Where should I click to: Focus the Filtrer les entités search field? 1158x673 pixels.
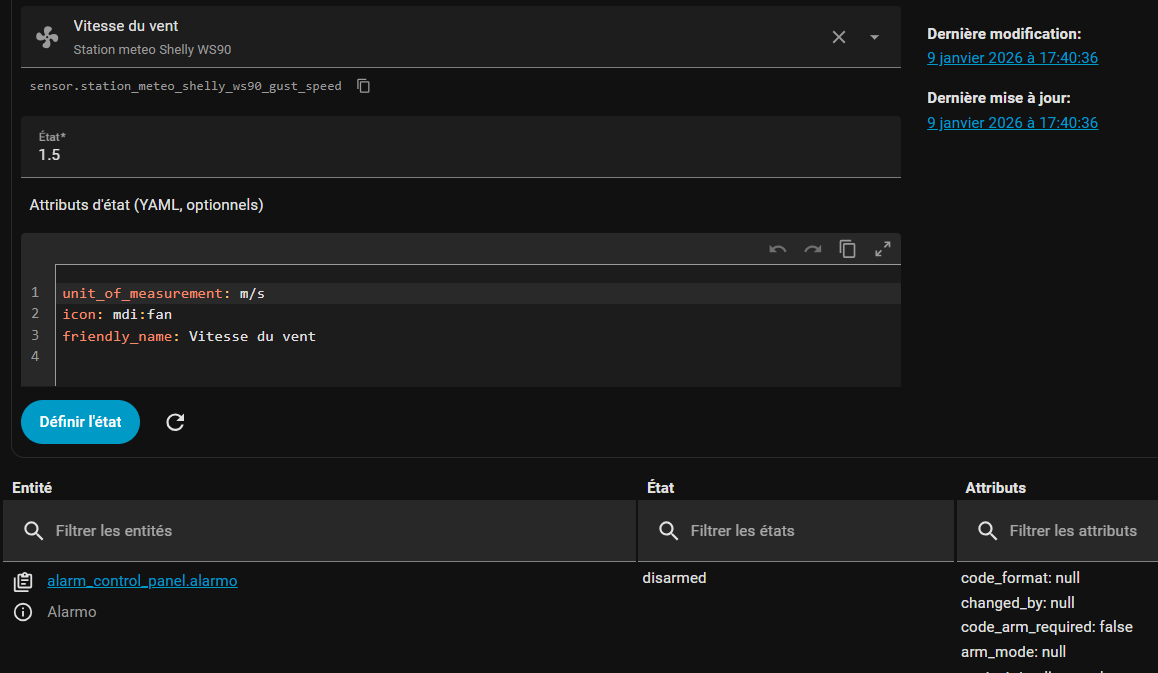330,531
